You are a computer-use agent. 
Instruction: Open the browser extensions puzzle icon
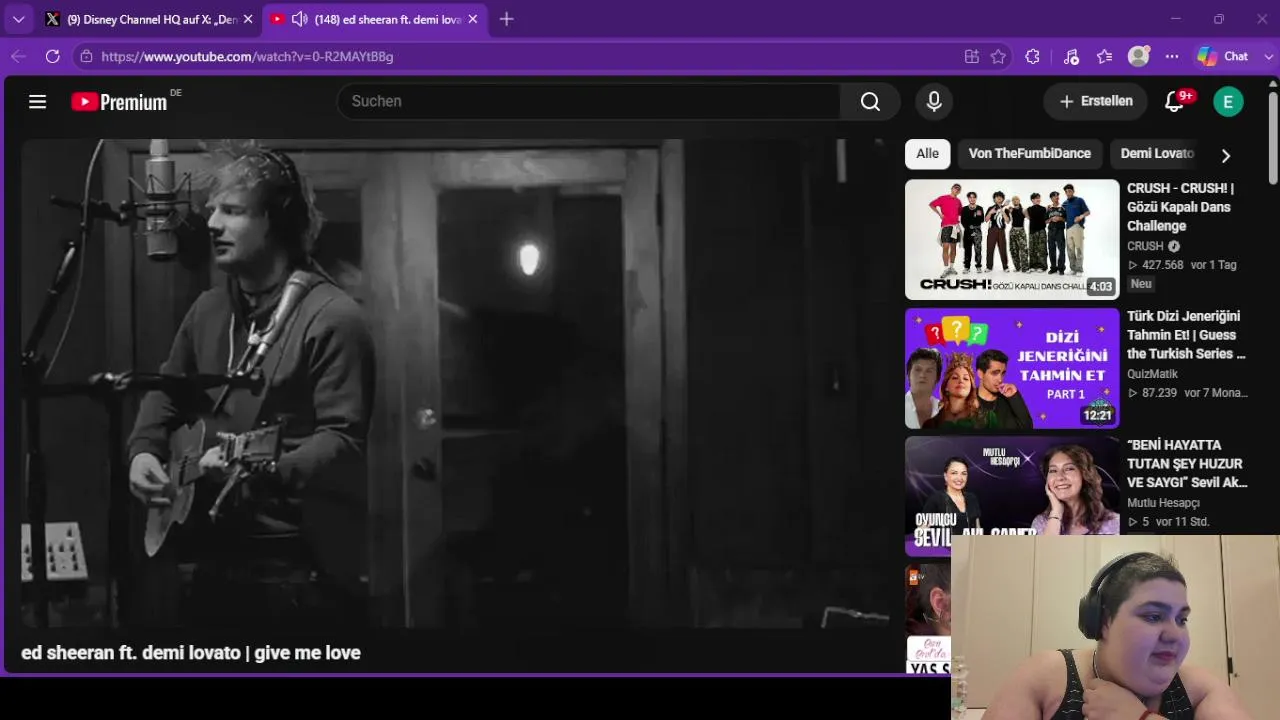pos(1033,57)
